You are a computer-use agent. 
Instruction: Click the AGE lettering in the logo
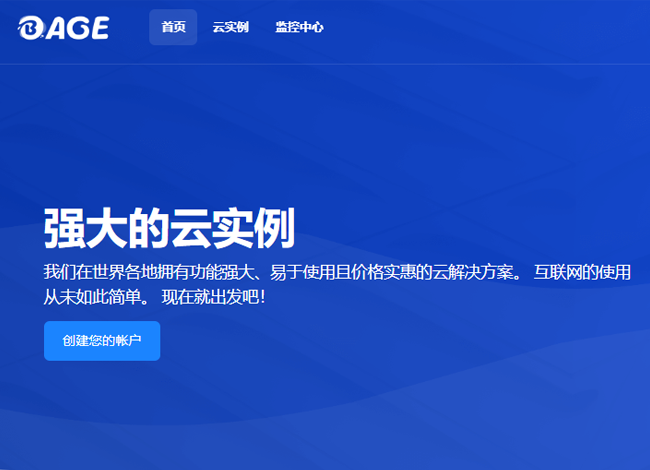[76, 28]
